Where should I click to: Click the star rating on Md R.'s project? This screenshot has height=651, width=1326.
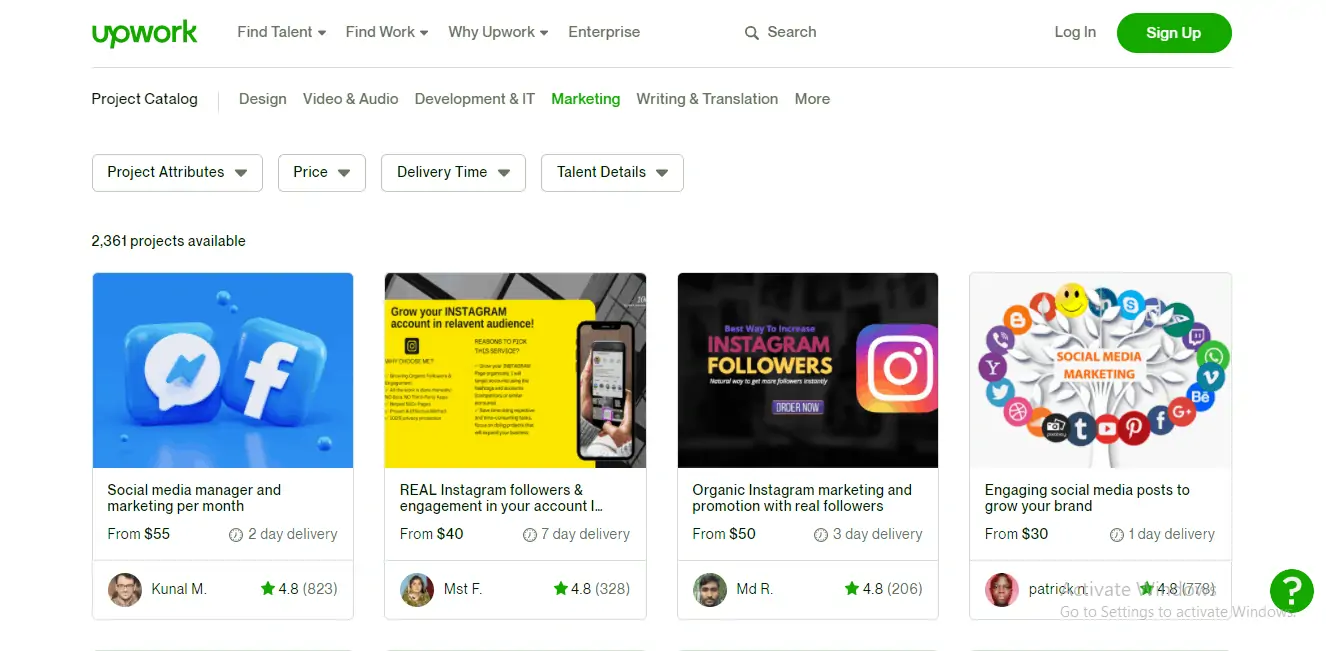coord(851,588)
